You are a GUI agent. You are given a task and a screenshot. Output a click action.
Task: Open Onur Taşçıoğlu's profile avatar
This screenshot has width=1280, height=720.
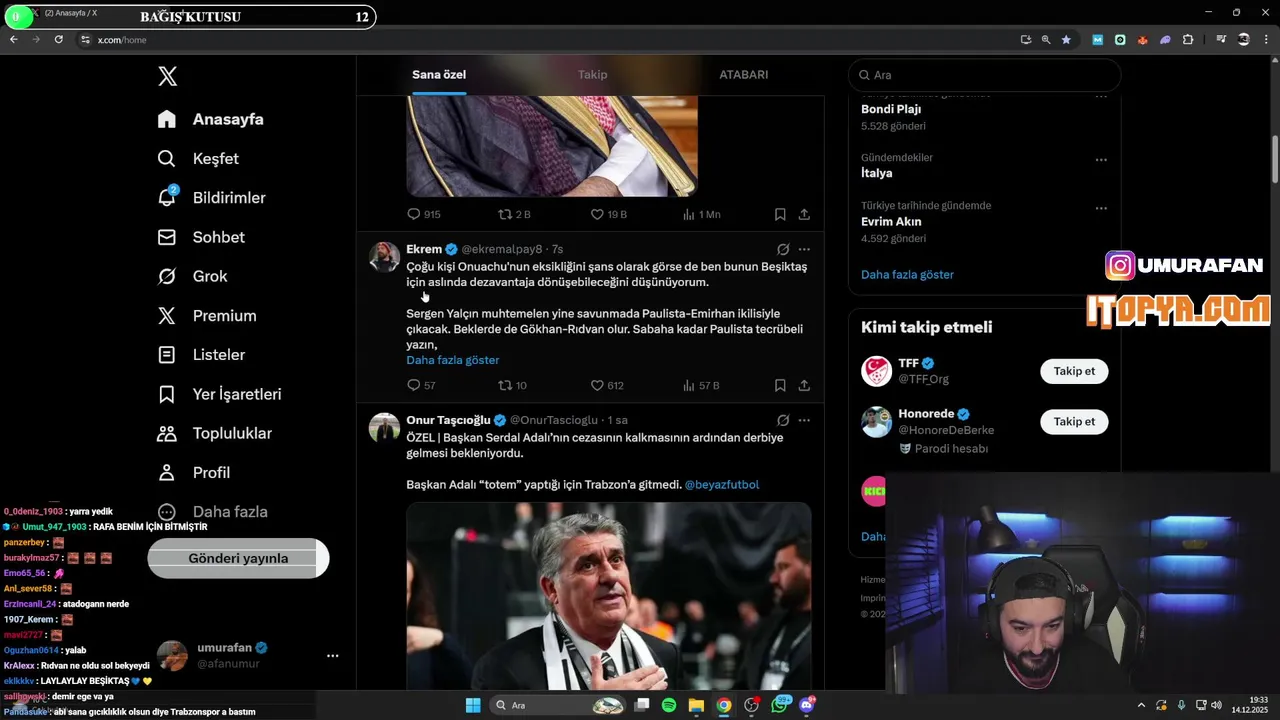click(385, 428)
